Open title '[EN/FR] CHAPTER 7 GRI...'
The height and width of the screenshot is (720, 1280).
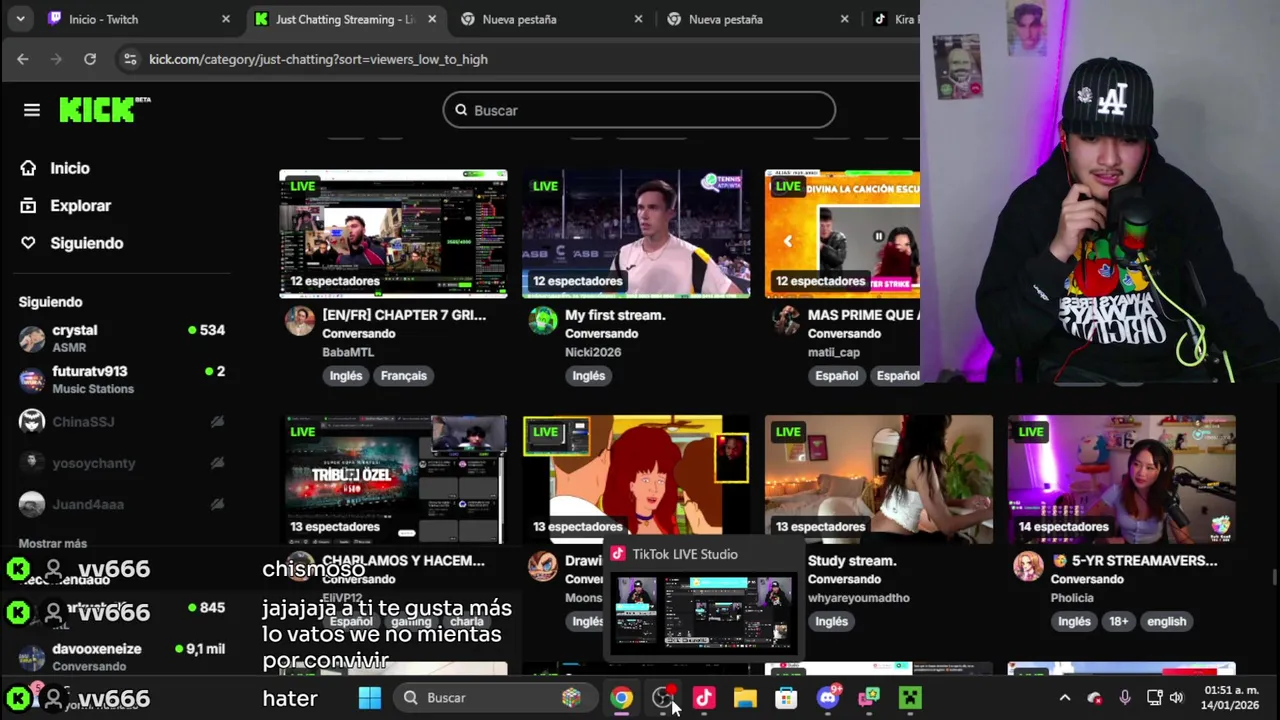(404, 315)
